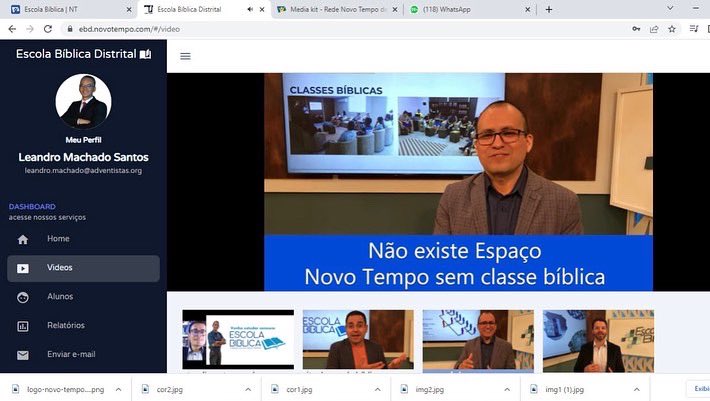
Task: Select Videos in sidebar menu
Action: coord(83,268)
